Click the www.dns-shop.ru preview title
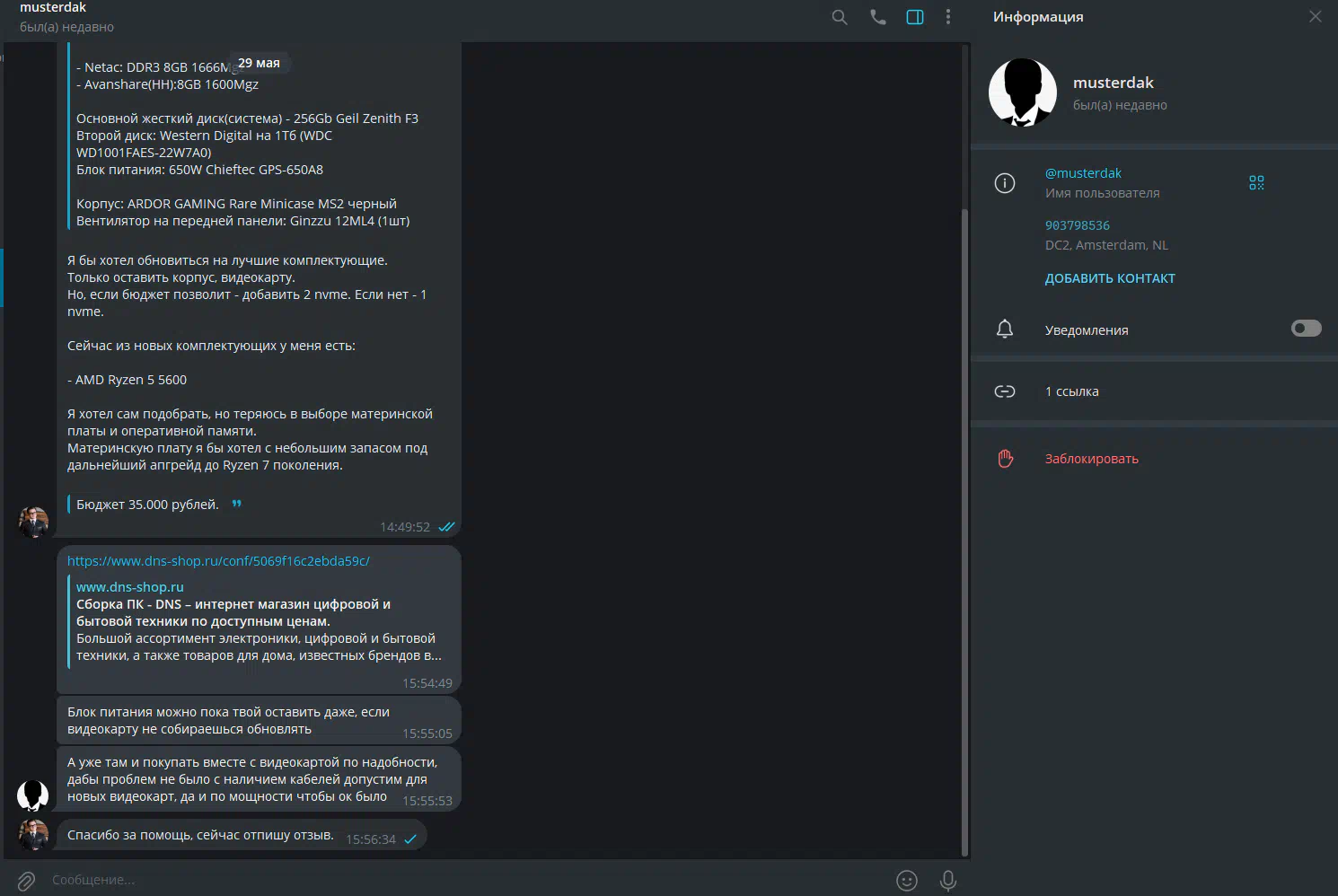The height and width of the screenshot is (896, 1338). (x=130, y=587)
